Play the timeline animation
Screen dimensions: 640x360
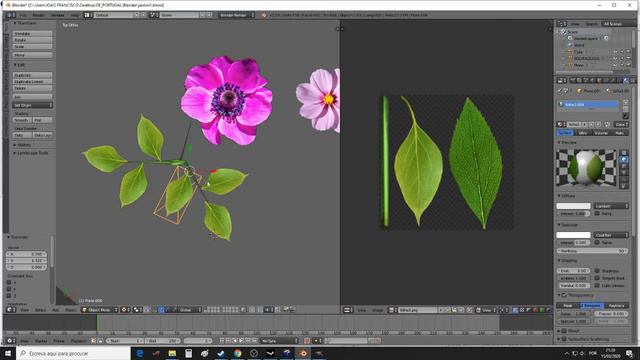coord(241,340)
